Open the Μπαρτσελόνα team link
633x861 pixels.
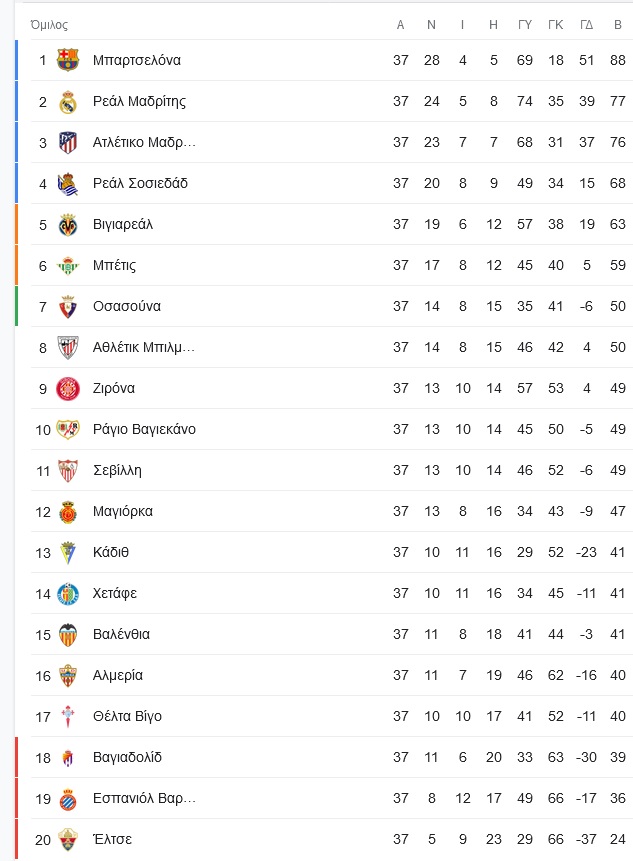136,60
